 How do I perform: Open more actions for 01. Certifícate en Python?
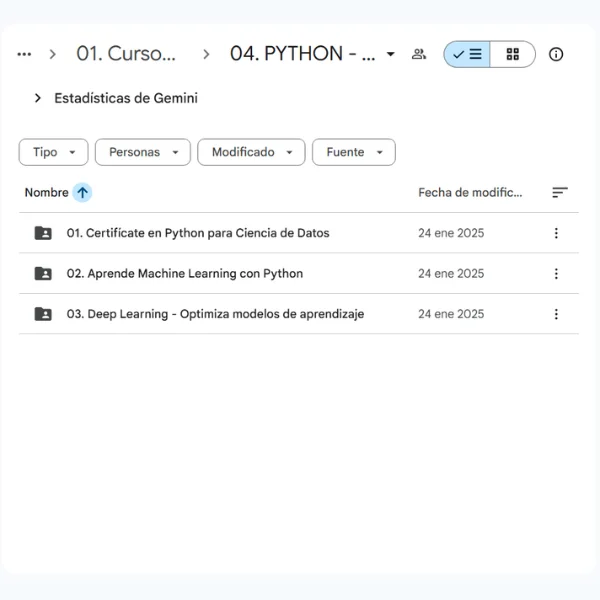tap(556, 233)
